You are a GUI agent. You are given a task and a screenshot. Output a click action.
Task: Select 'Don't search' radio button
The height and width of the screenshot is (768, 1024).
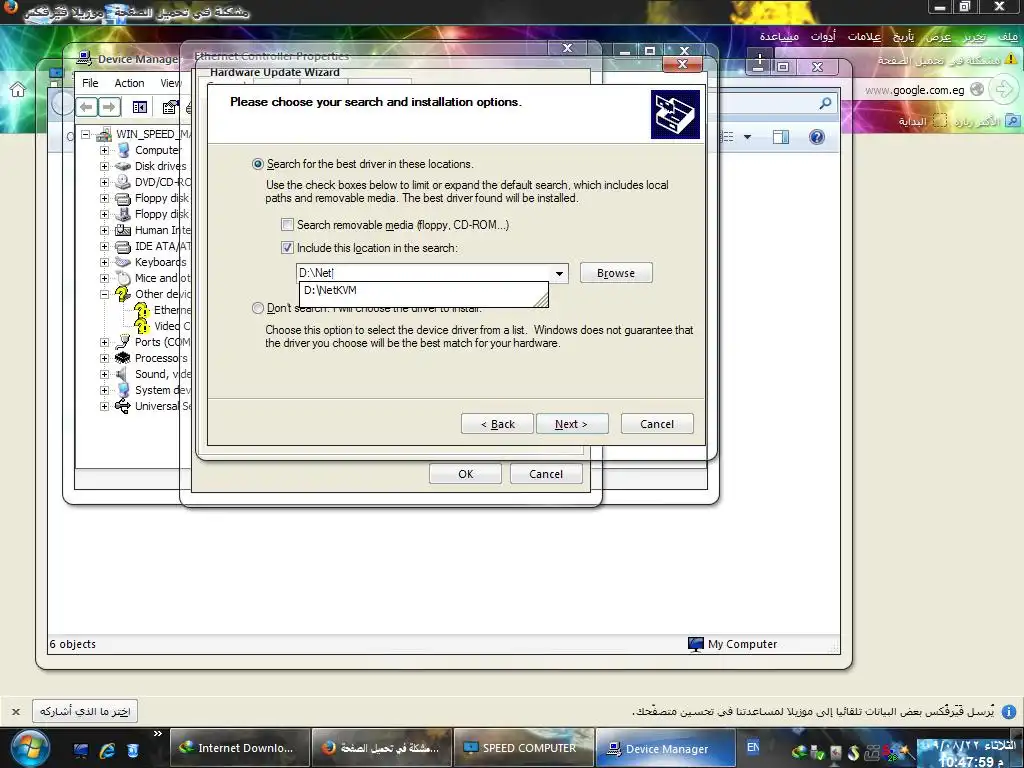[x=258, y=308]
